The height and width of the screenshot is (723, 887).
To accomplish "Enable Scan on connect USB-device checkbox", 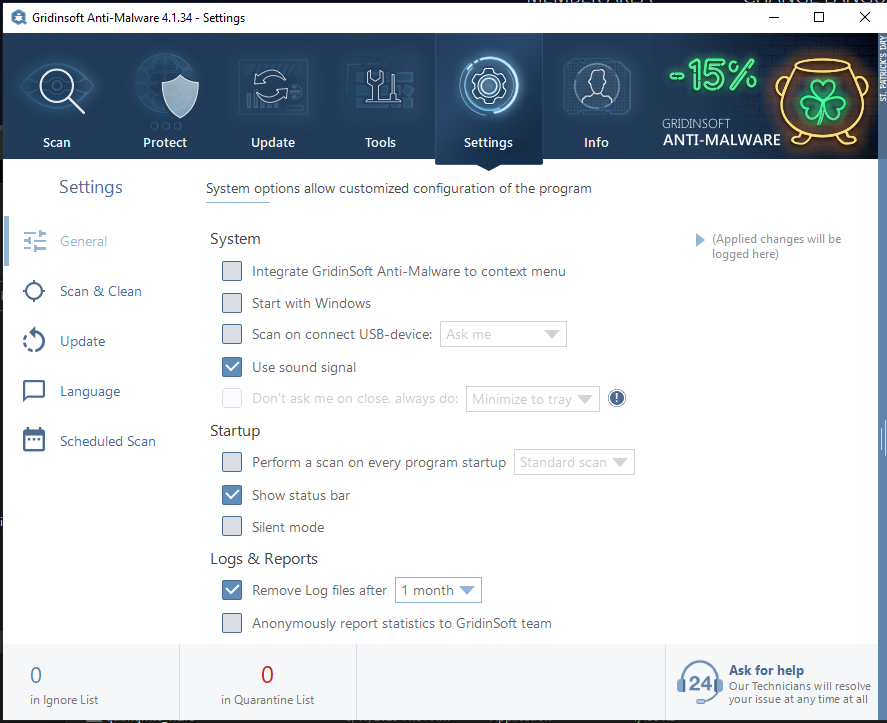I will click(x=232, y=334).
